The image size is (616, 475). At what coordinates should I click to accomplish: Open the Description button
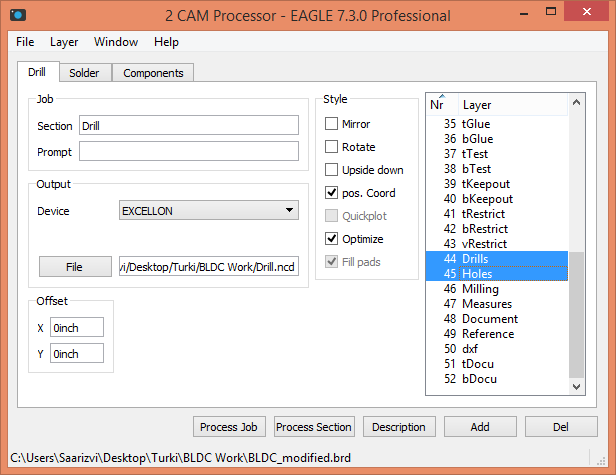pos(399,427)
